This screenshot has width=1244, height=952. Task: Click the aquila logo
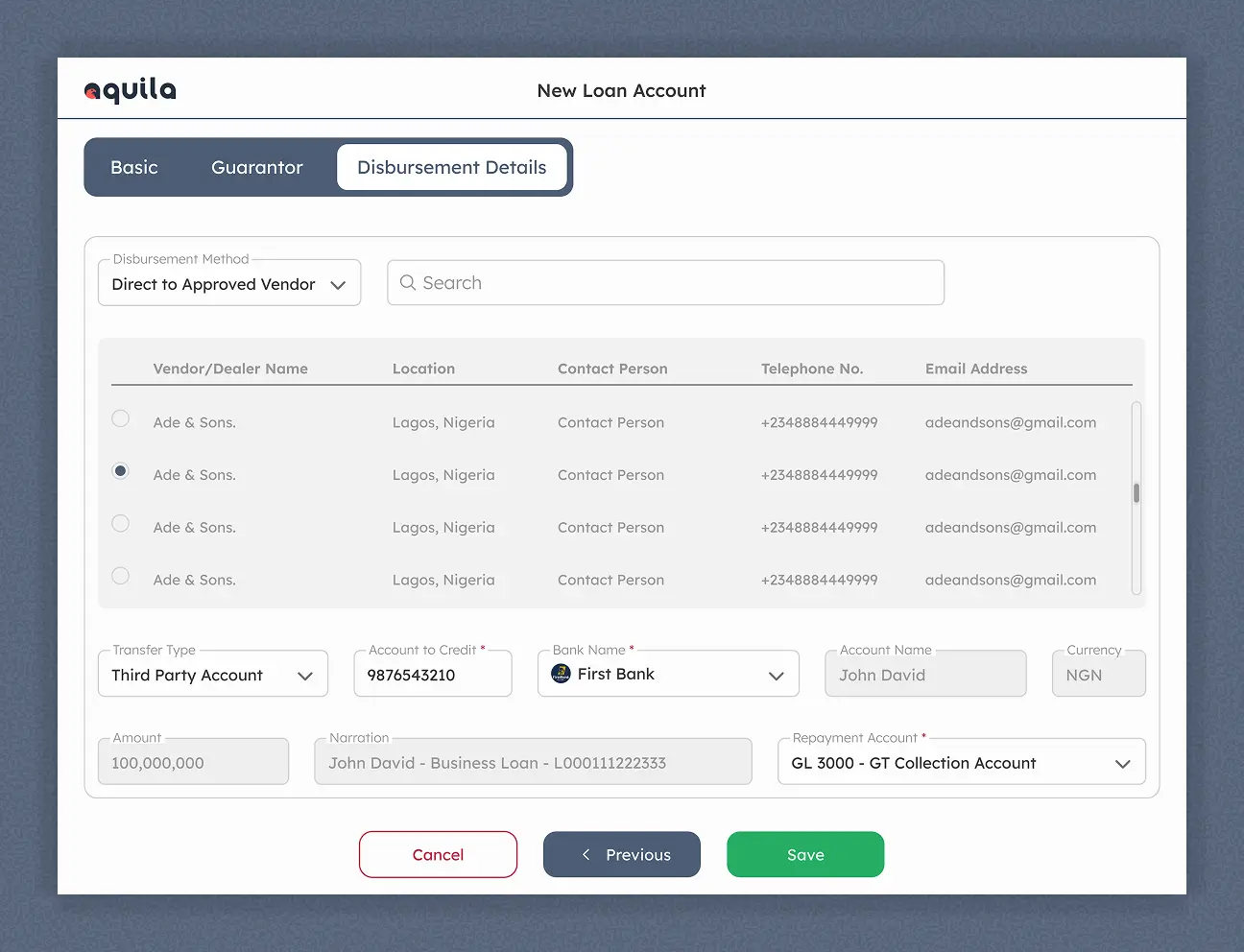pos(131,90)
